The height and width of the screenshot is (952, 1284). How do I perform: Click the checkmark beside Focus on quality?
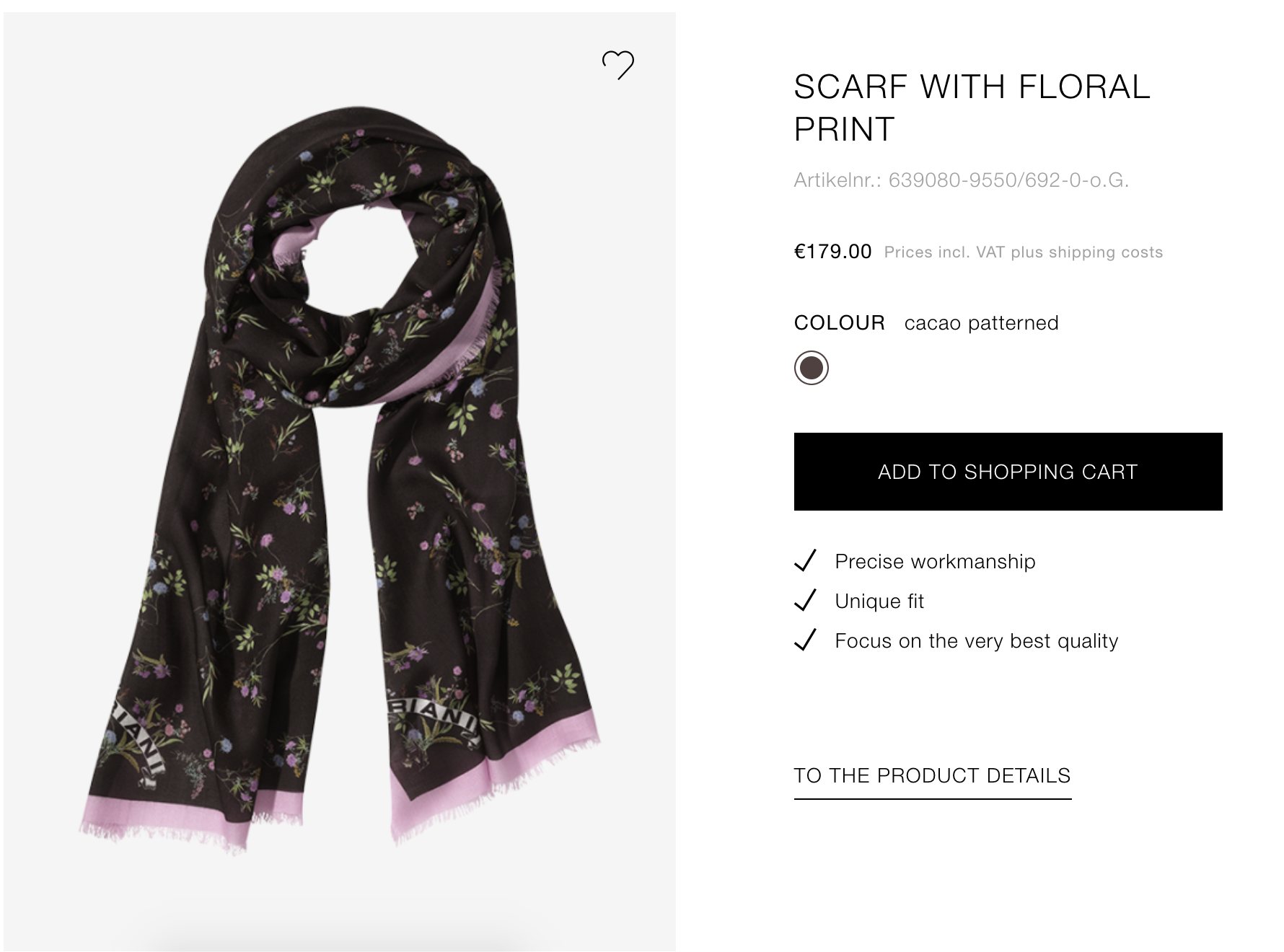pyautogui.click(x=805, y=640)
